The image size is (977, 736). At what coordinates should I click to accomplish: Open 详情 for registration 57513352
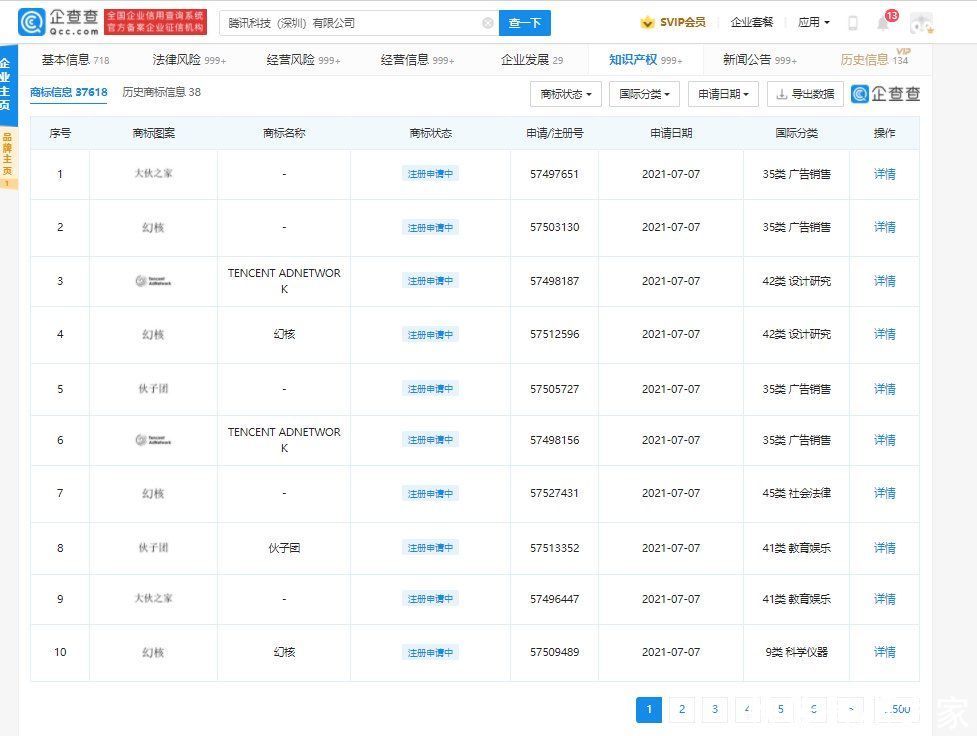click(x=884, y=548)
